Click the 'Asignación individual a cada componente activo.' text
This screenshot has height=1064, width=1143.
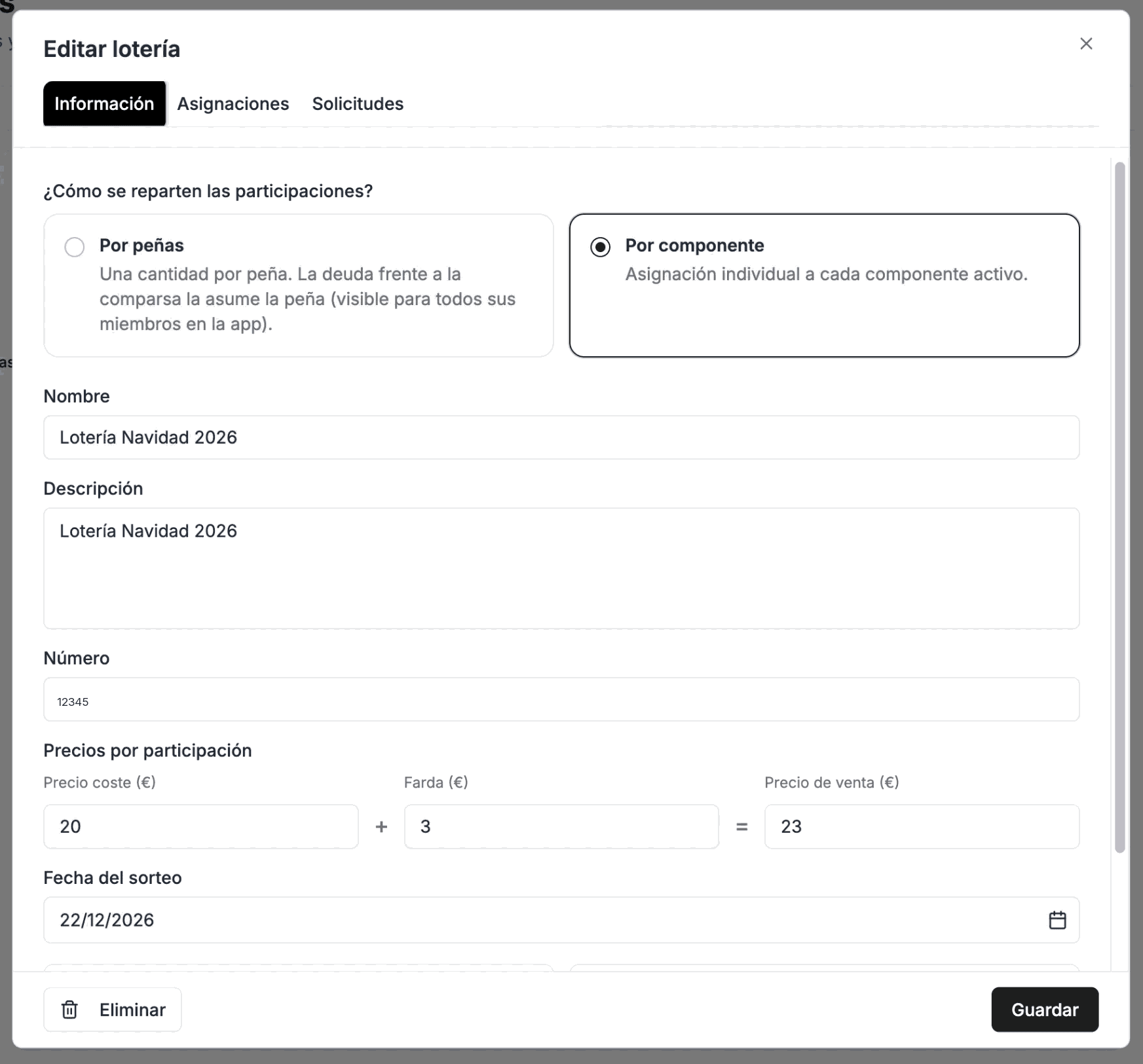click(827, 274)
